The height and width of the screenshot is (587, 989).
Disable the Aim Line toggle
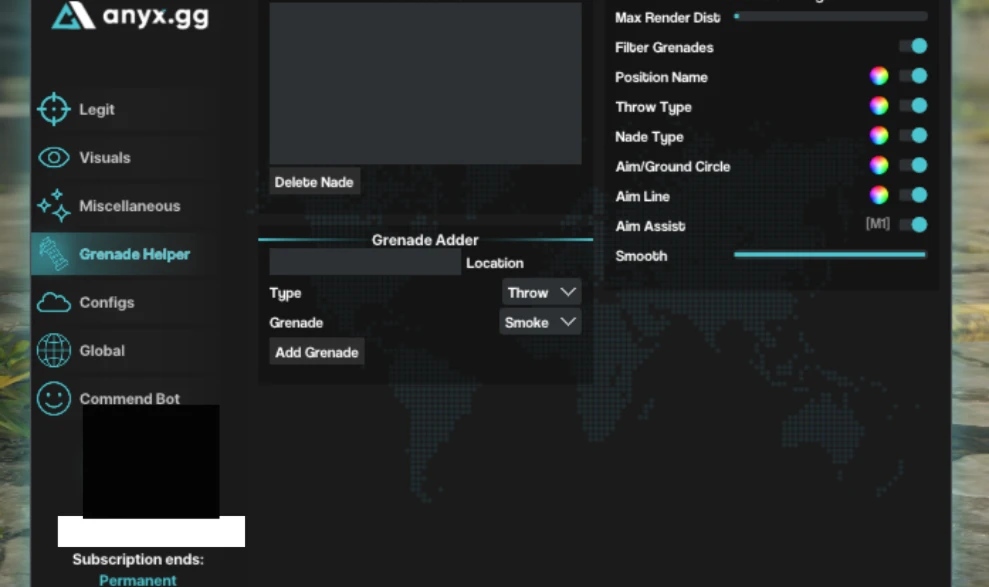[913, 195]
